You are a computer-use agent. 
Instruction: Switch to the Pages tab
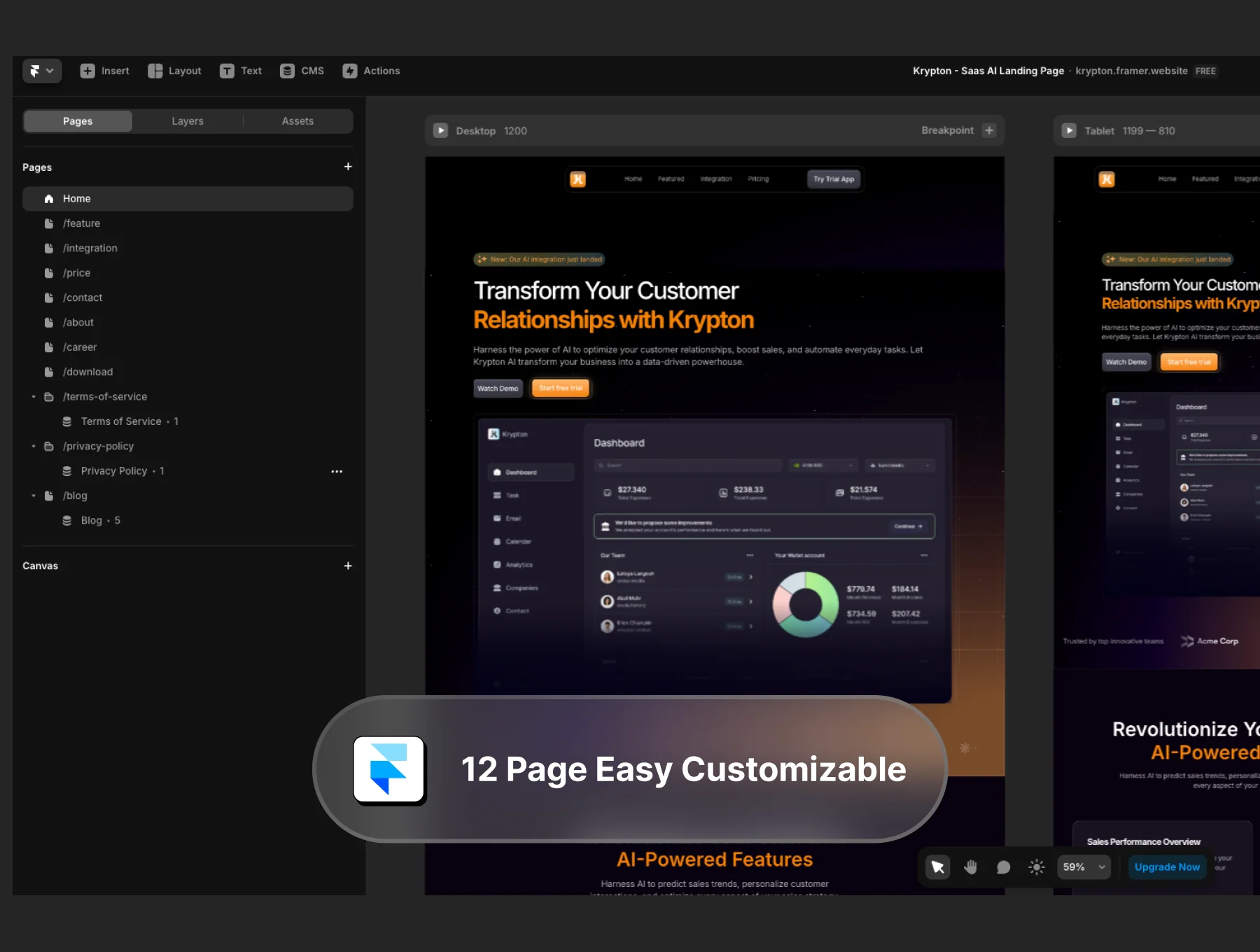(x=78, y=121)
